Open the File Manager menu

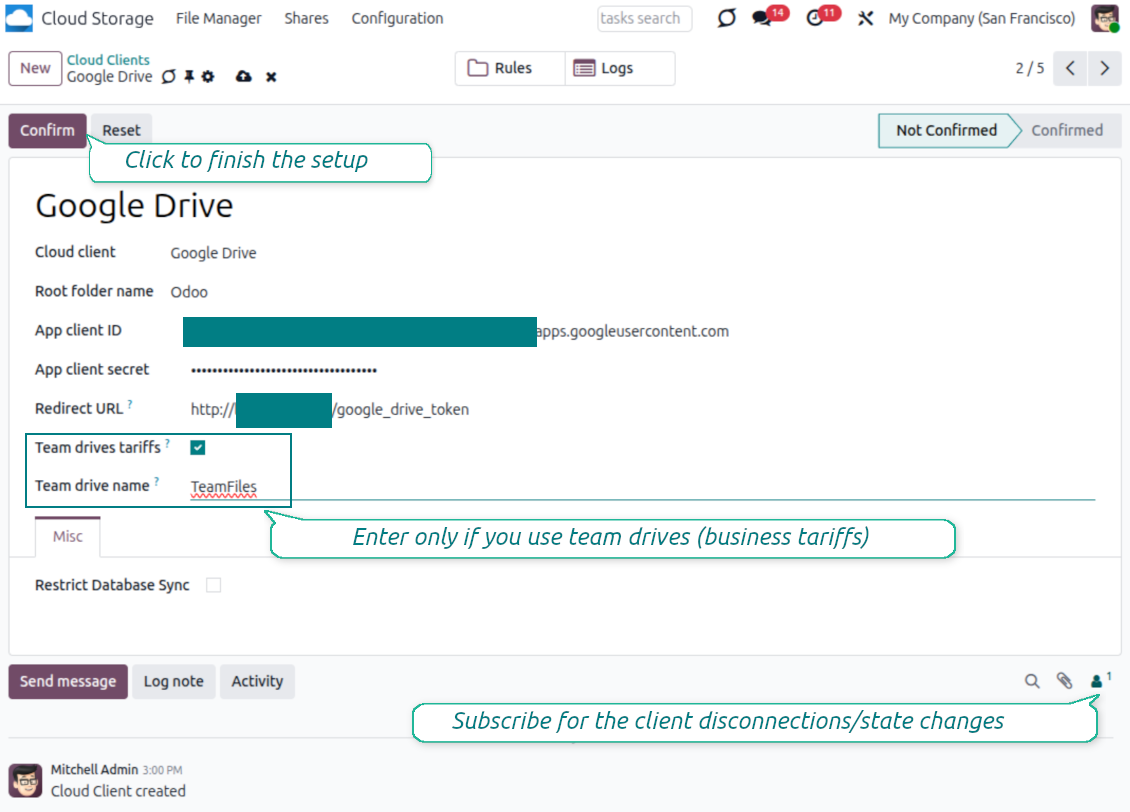tap(218, 18)
